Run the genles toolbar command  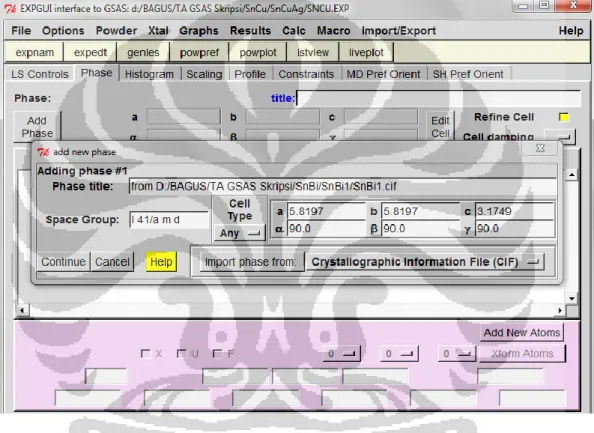coord(143,52)
